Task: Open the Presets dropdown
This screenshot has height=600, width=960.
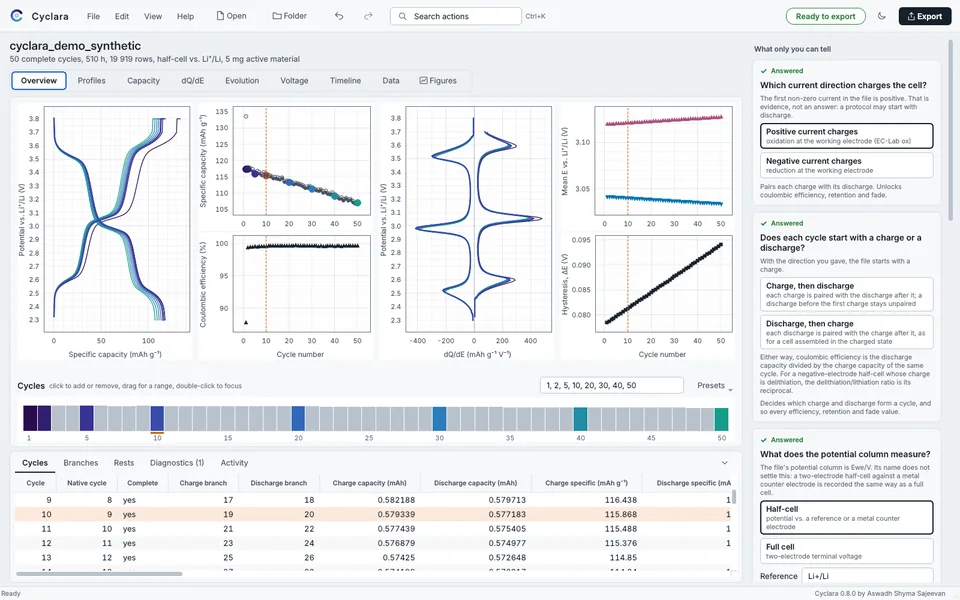Action: [714, 386]
